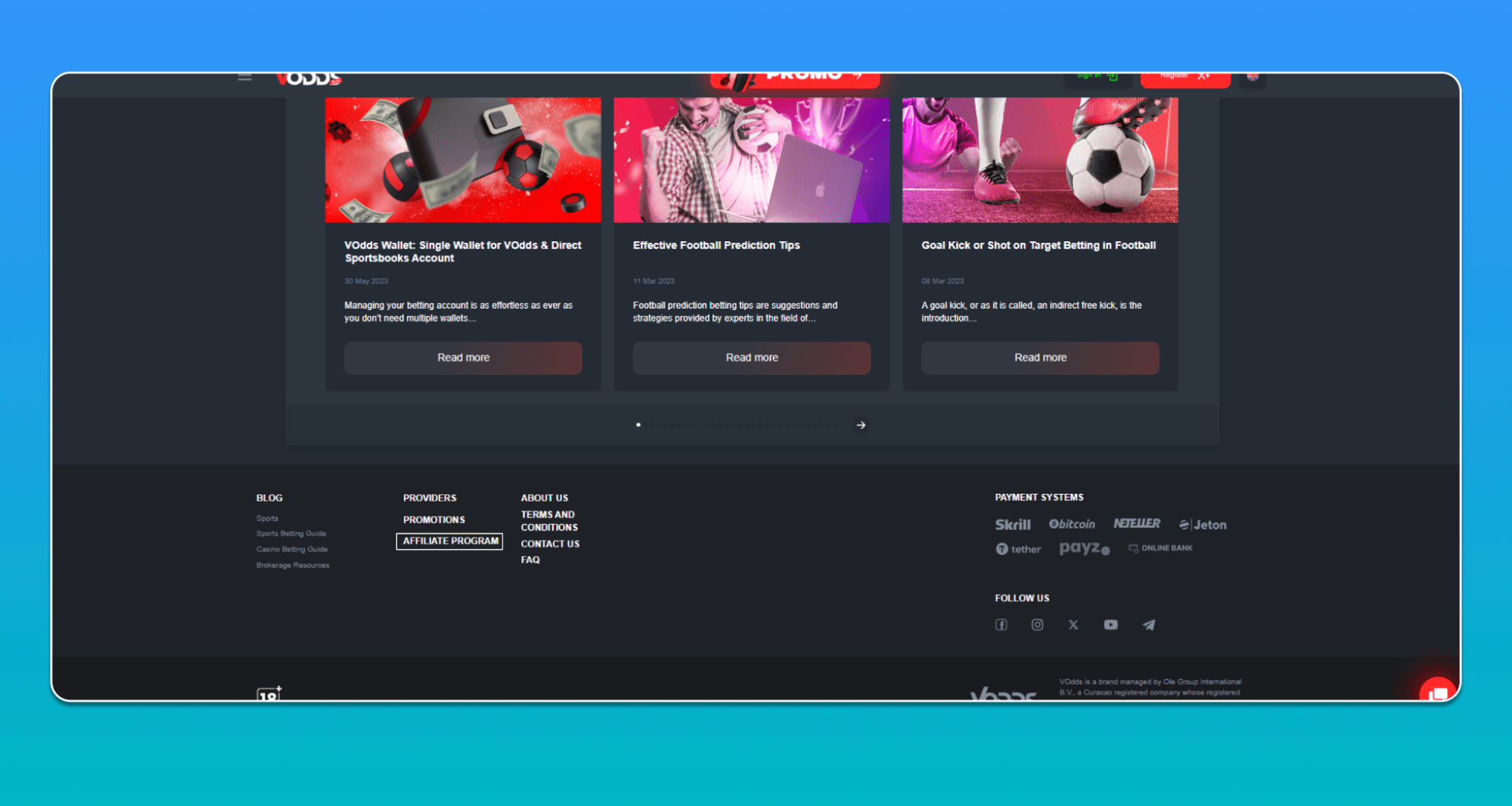Read more about VOdds Wallet article

tap(463, 358)
